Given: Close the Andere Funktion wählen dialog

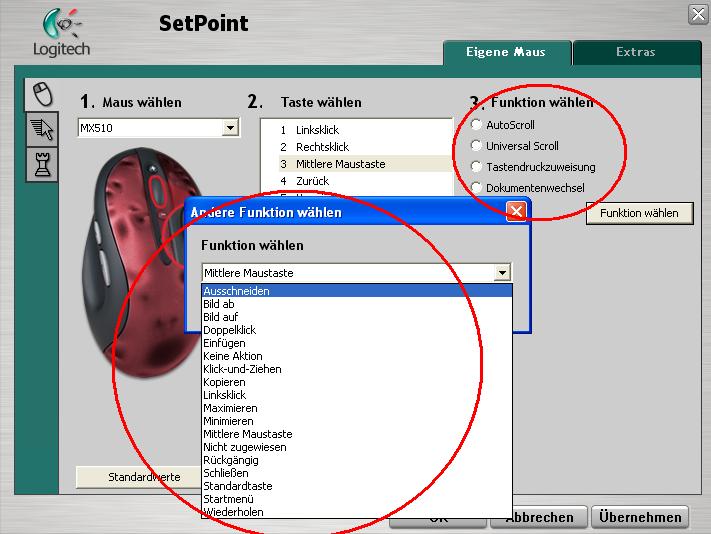Looking at the screenshot, I should tap(516, 211).
